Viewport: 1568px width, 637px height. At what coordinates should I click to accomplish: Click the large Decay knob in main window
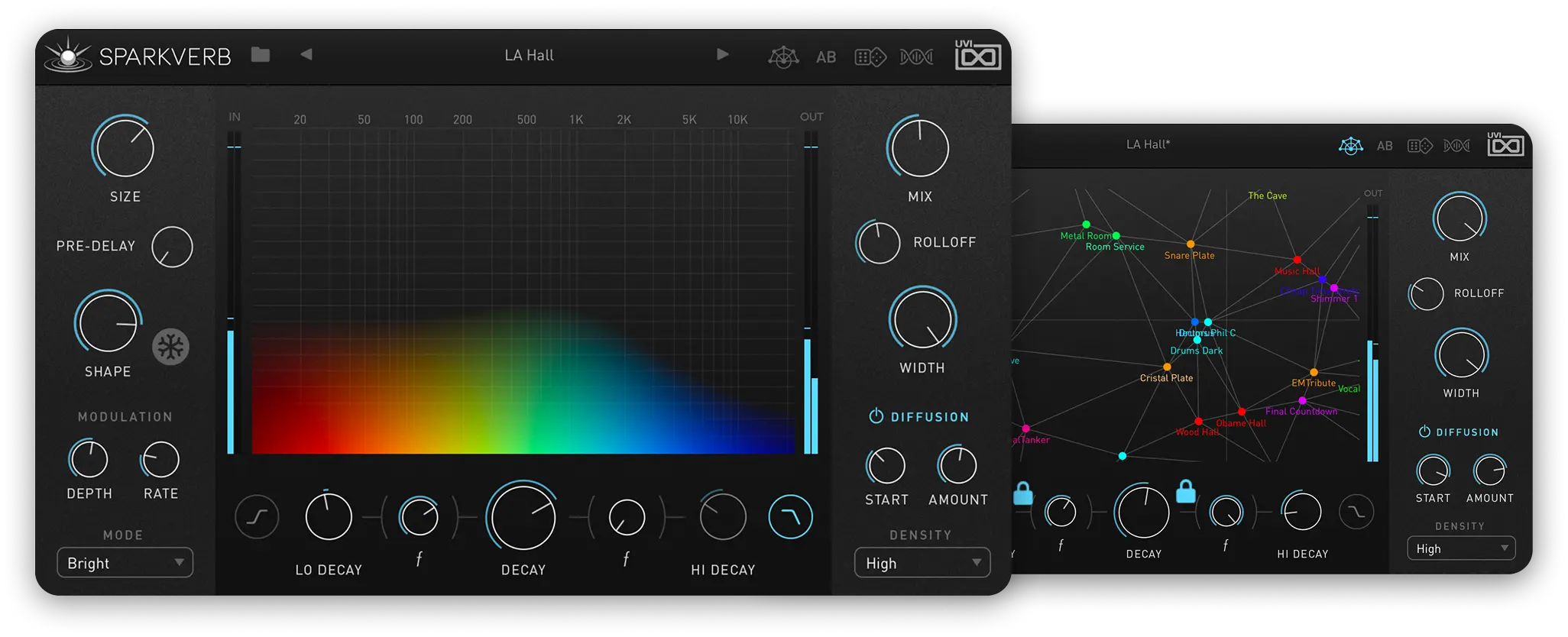523,518
